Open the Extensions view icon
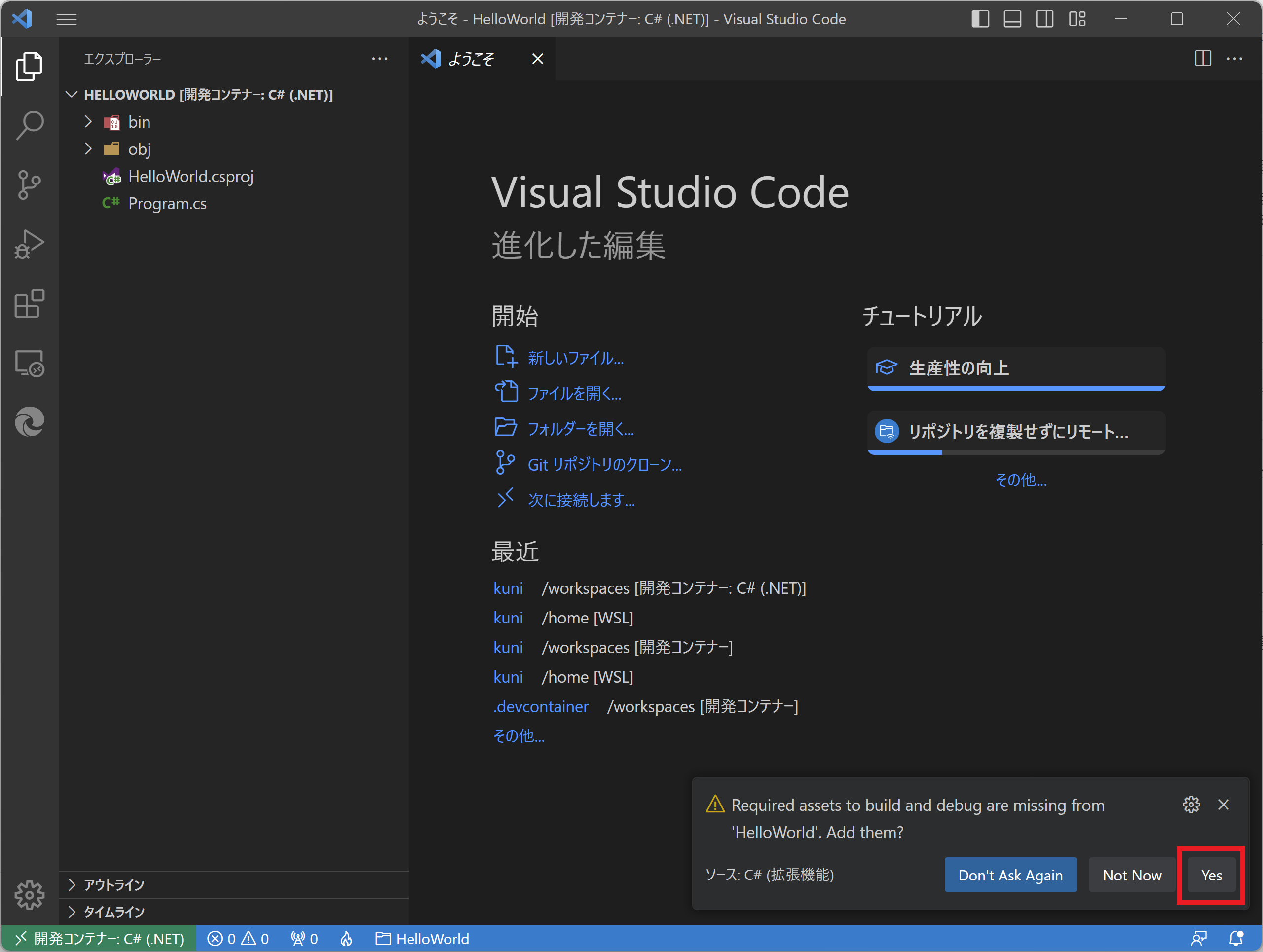This screenshot has width=1263, height=952. click(x=29, y=303)
